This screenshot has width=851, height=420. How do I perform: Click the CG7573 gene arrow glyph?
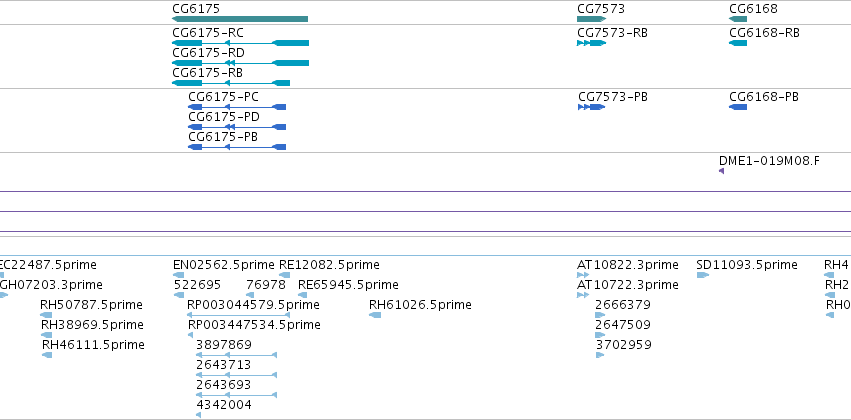pyautogui.click(x=592, y=19)
